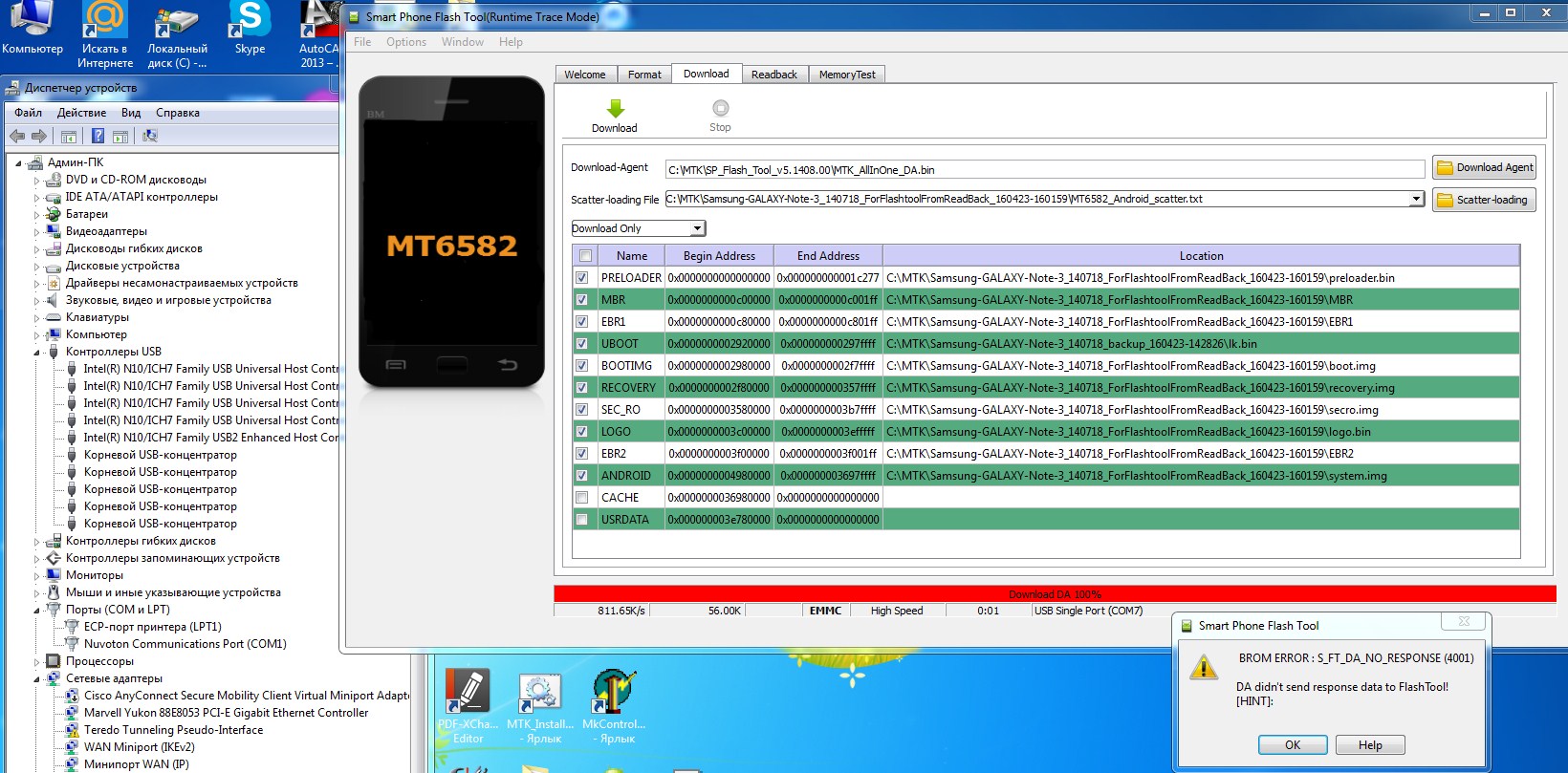This screenshot has height=773, width=1568.
Task: Click Help in the error dialog
Action: (x=1369, y=745)
